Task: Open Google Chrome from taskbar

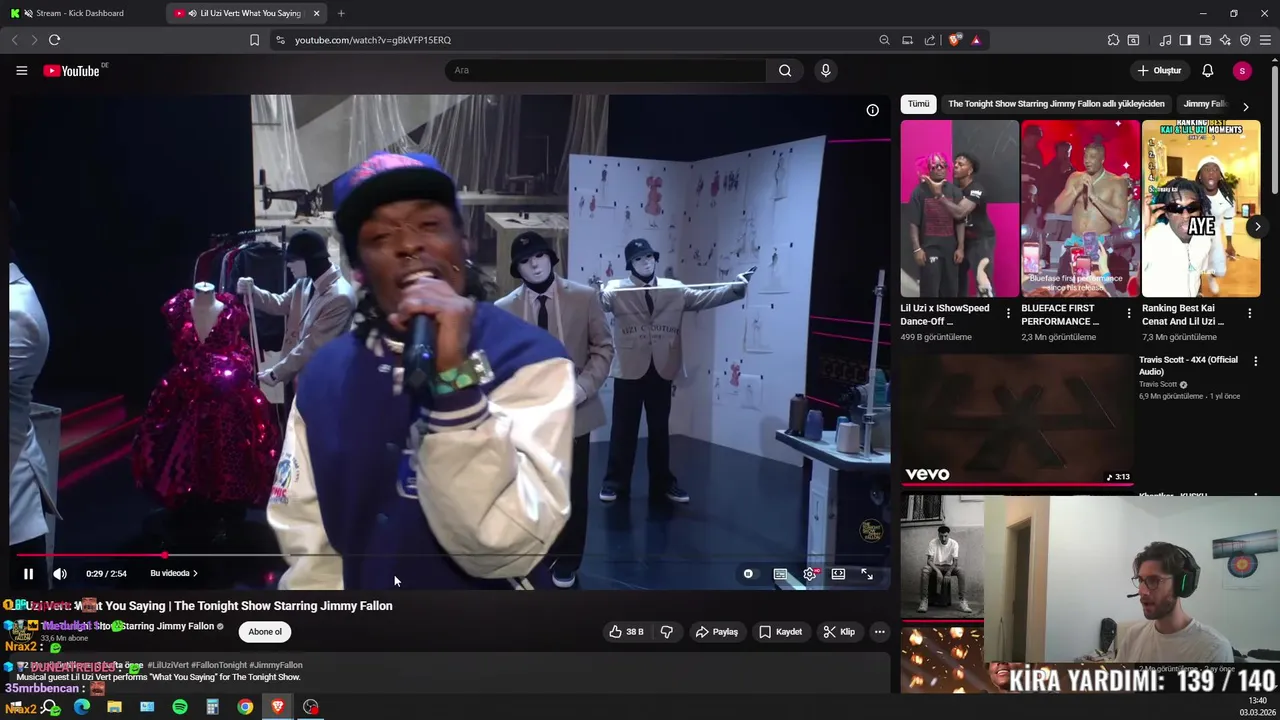Action: tap(245, 707)
